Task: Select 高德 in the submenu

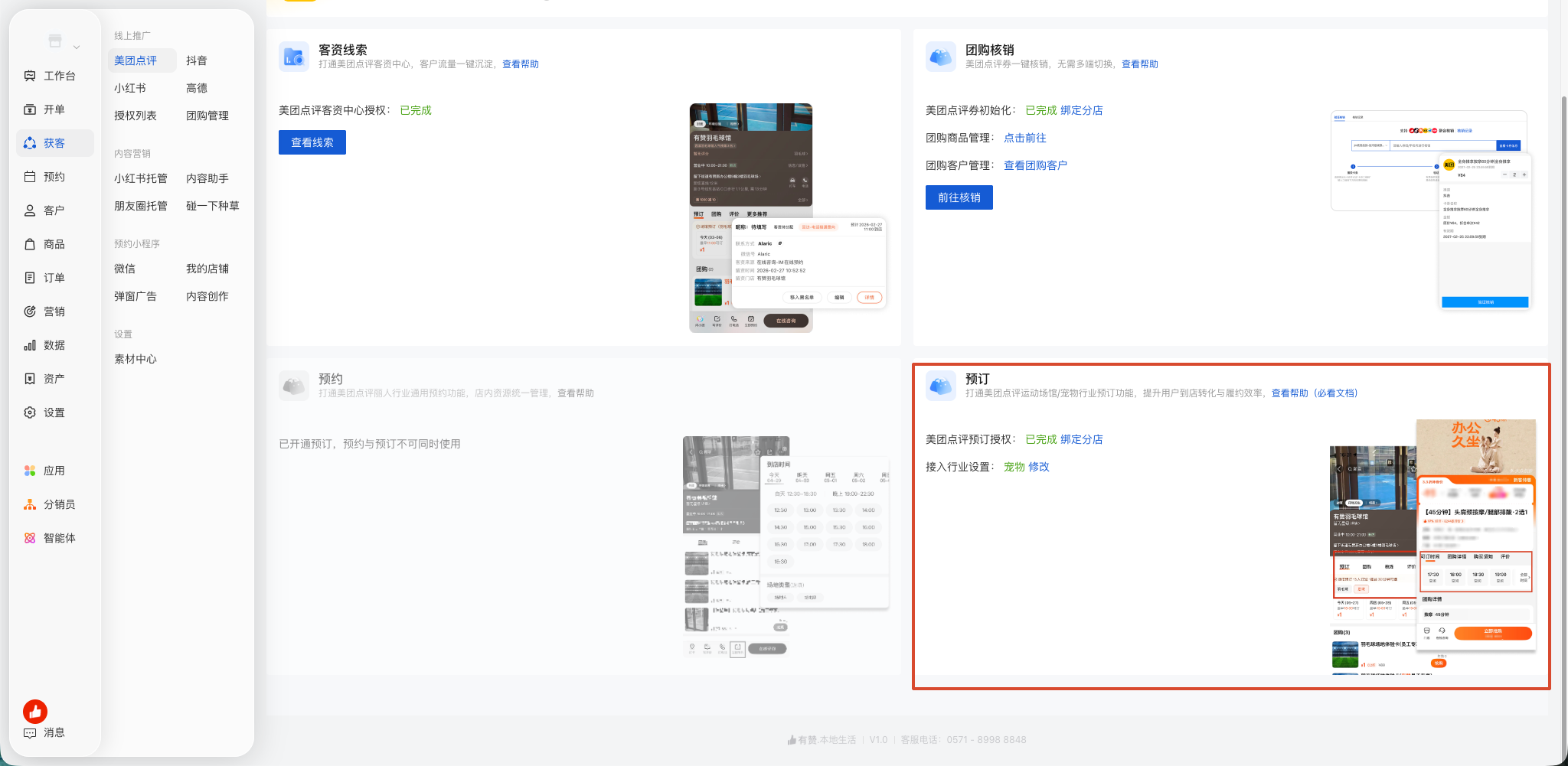Action: click(x=197, y=88)
